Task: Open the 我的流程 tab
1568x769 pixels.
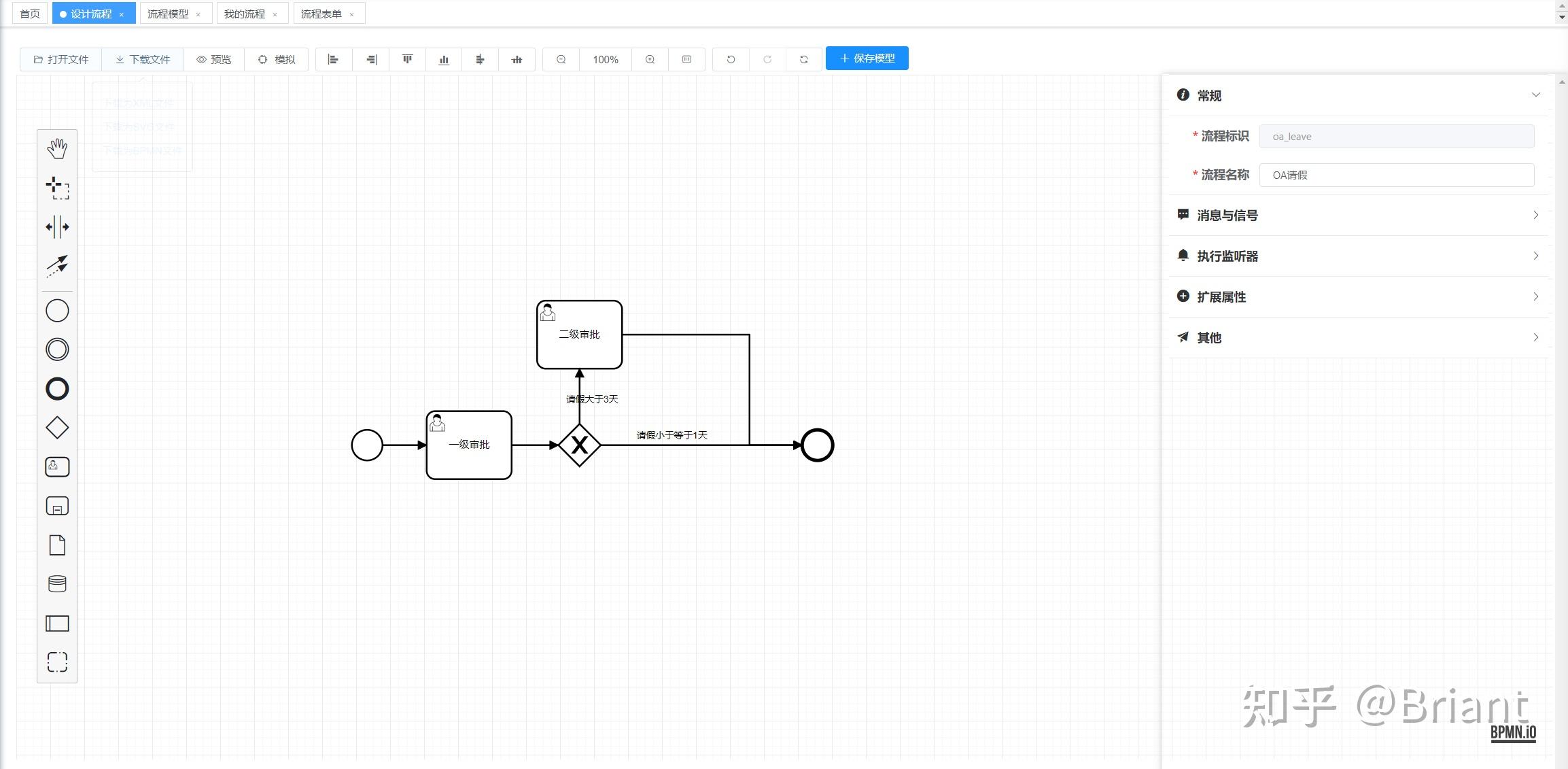Action: click(x=245, y=14)
